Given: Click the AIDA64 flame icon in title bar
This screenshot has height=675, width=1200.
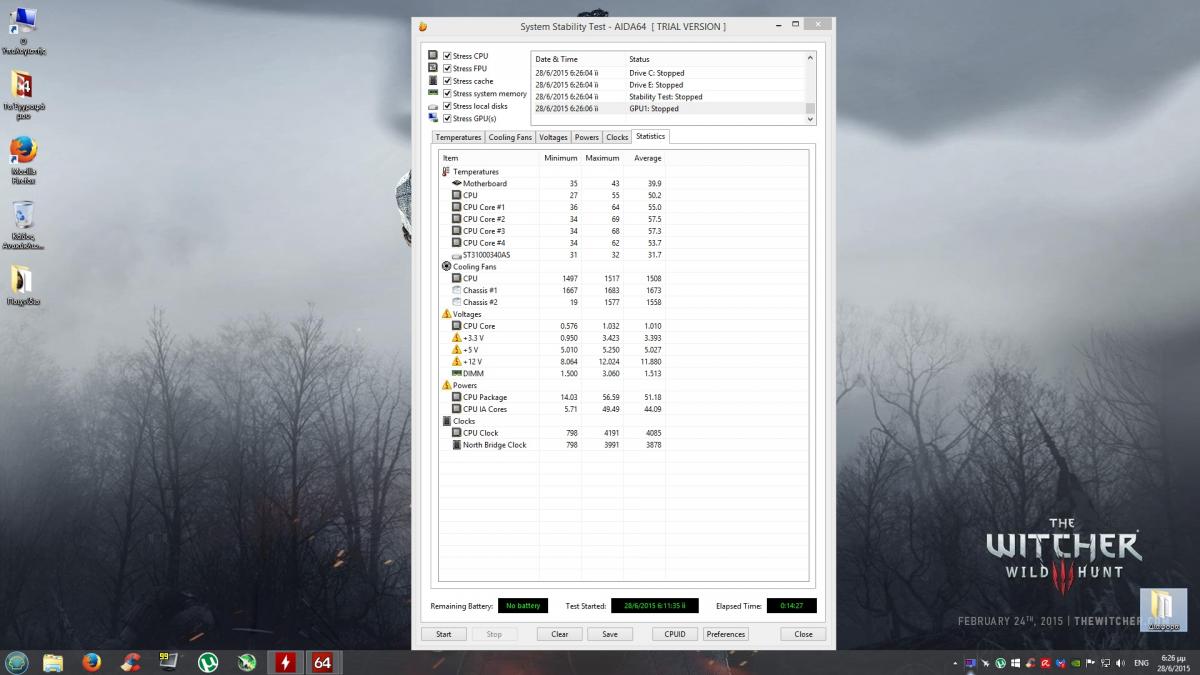Looking at the screenshot, I should 423,27.
